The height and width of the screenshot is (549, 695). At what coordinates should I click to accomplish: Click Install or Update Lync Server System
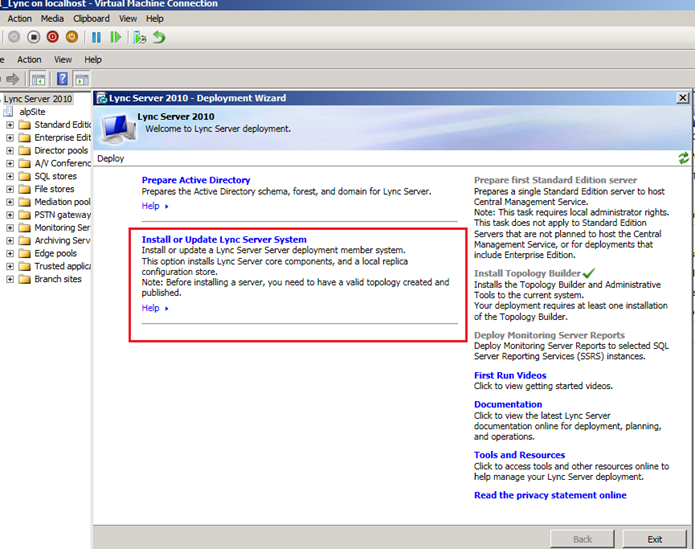pos(224,239)
